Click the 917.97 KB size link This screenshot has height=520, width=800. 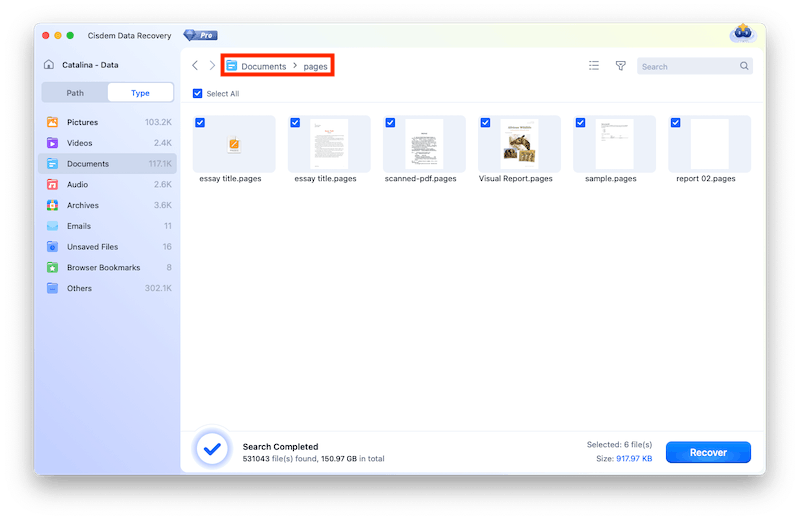(634, 458)
